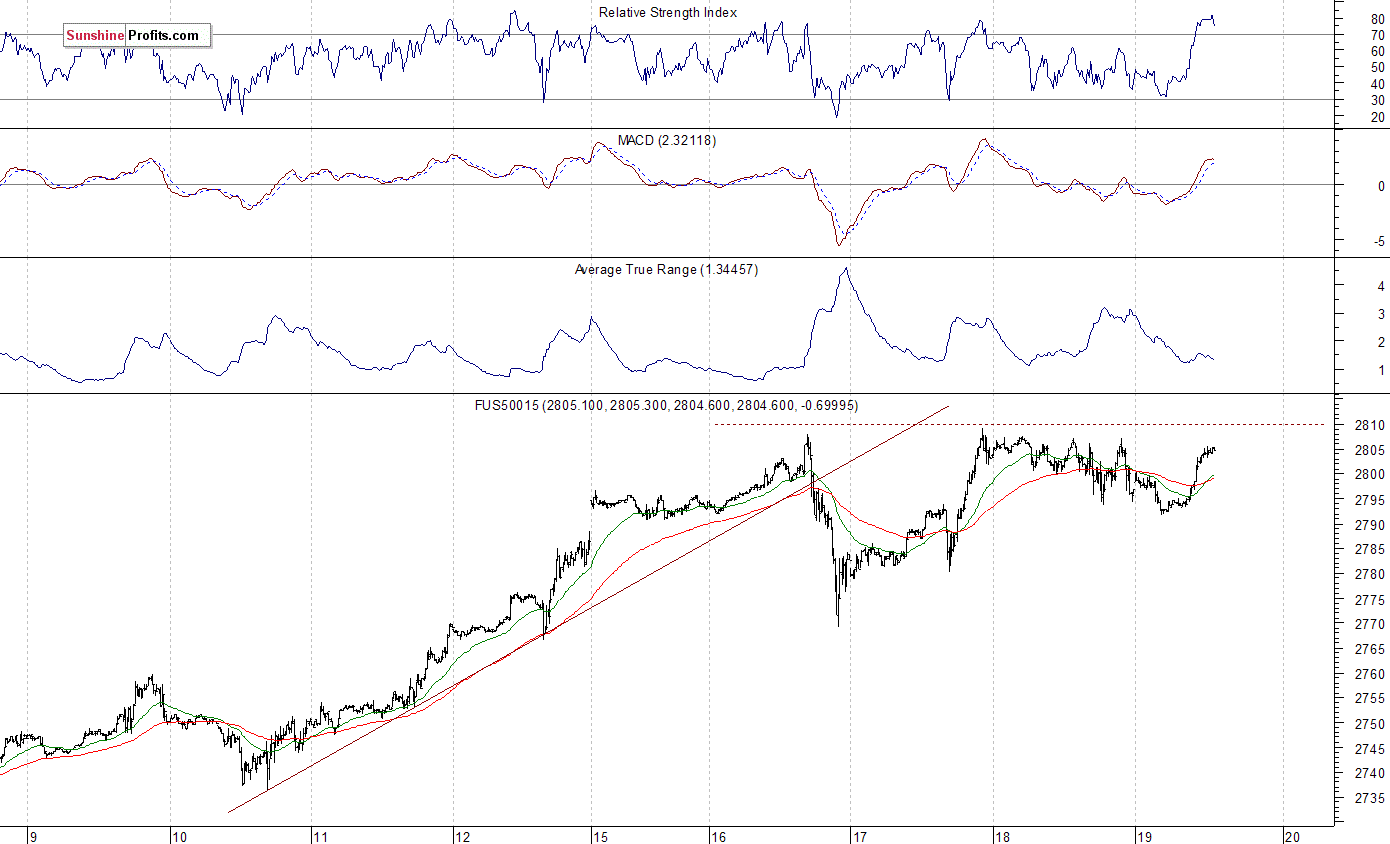Click the Average True Range (1.34457) title

click(x=667, y=270)
